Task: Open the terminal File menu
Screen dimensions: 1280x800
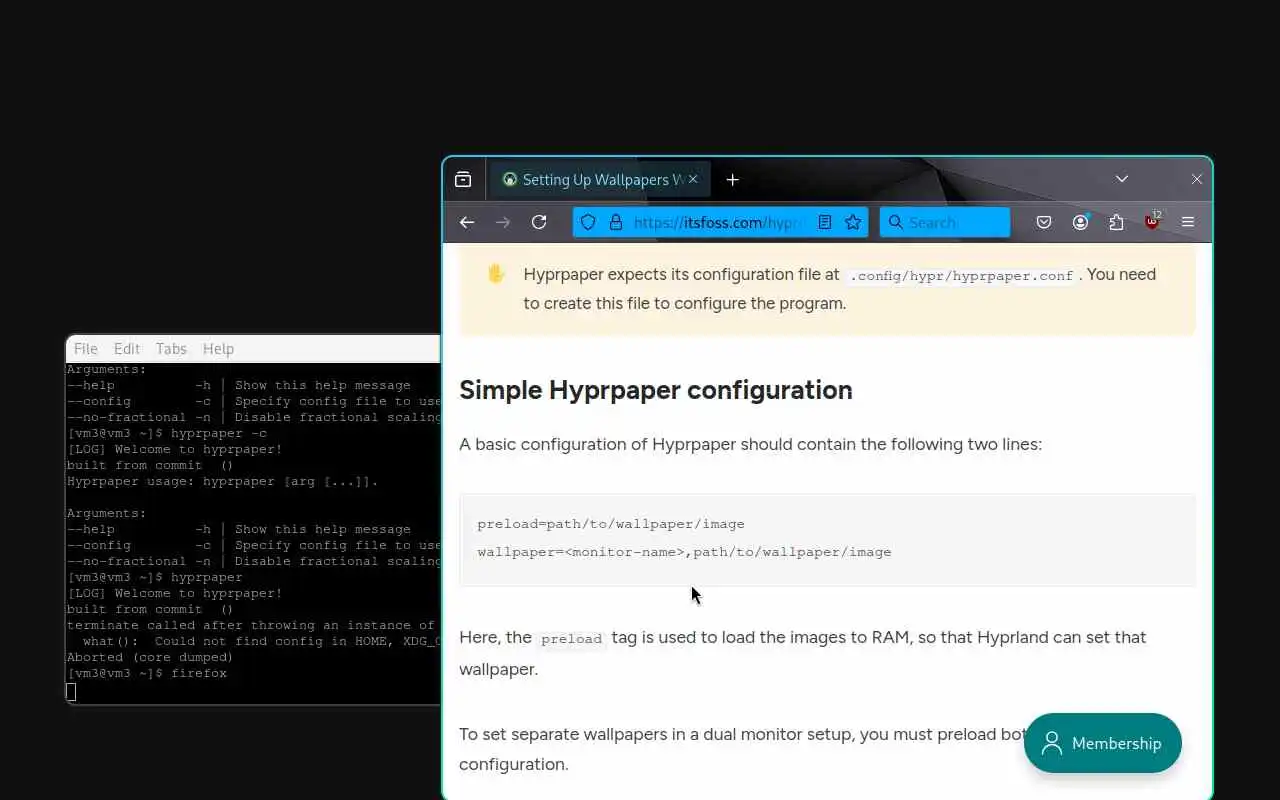Action: [86, 349]
